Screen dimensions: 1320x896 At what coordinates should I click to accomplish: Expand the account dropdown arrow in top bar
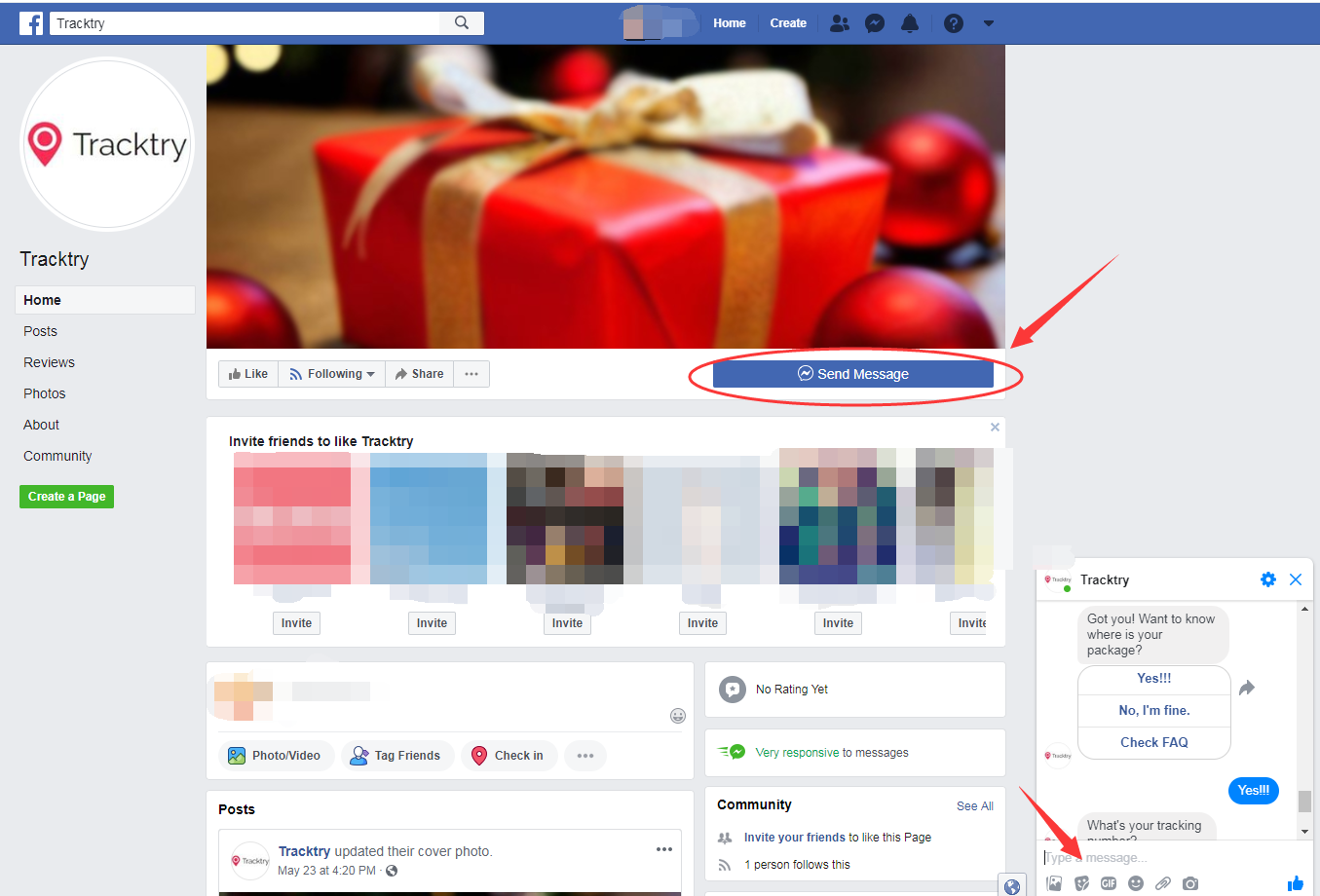point(989,23)
